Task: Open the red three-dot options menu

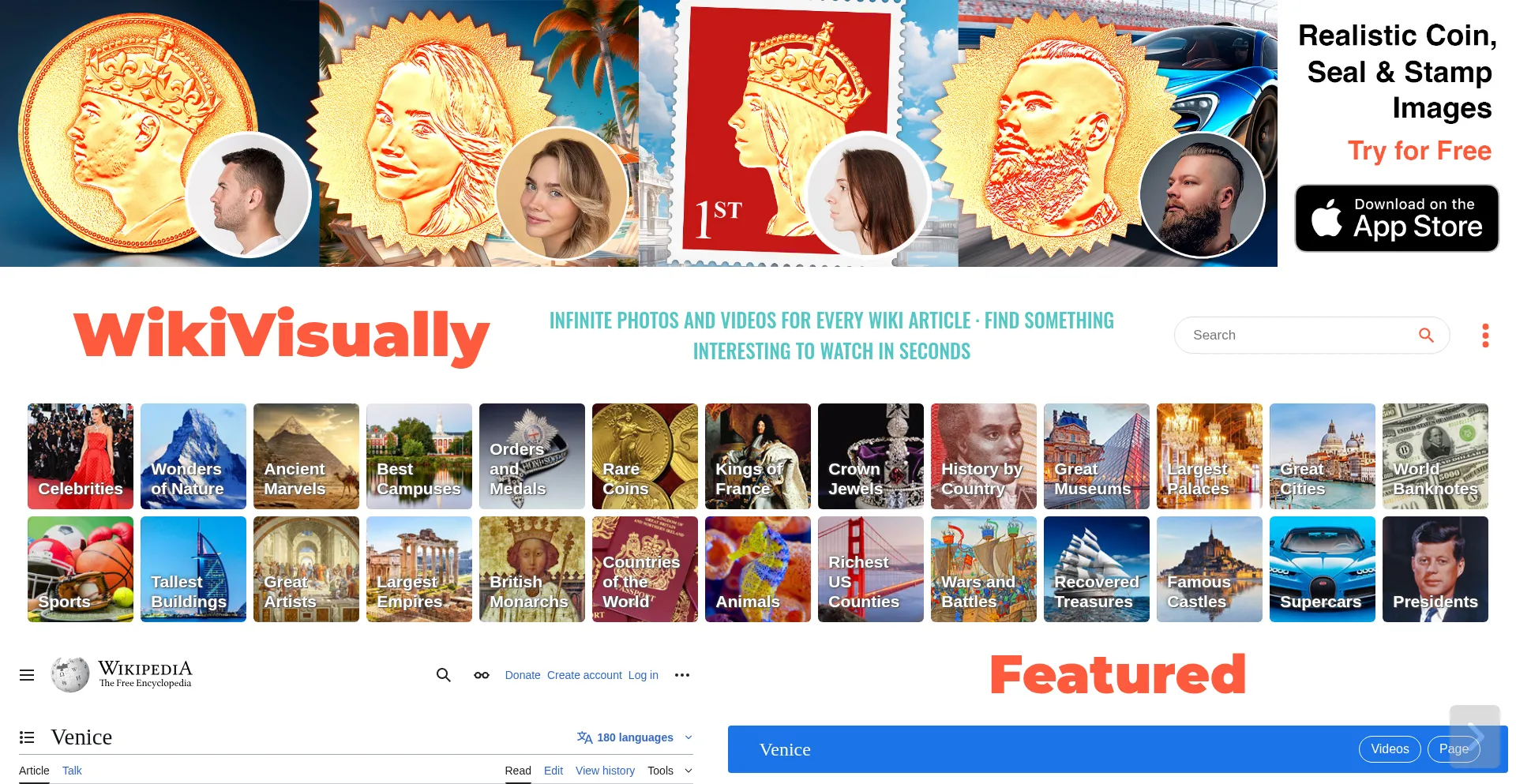Action: point(1485,336)
